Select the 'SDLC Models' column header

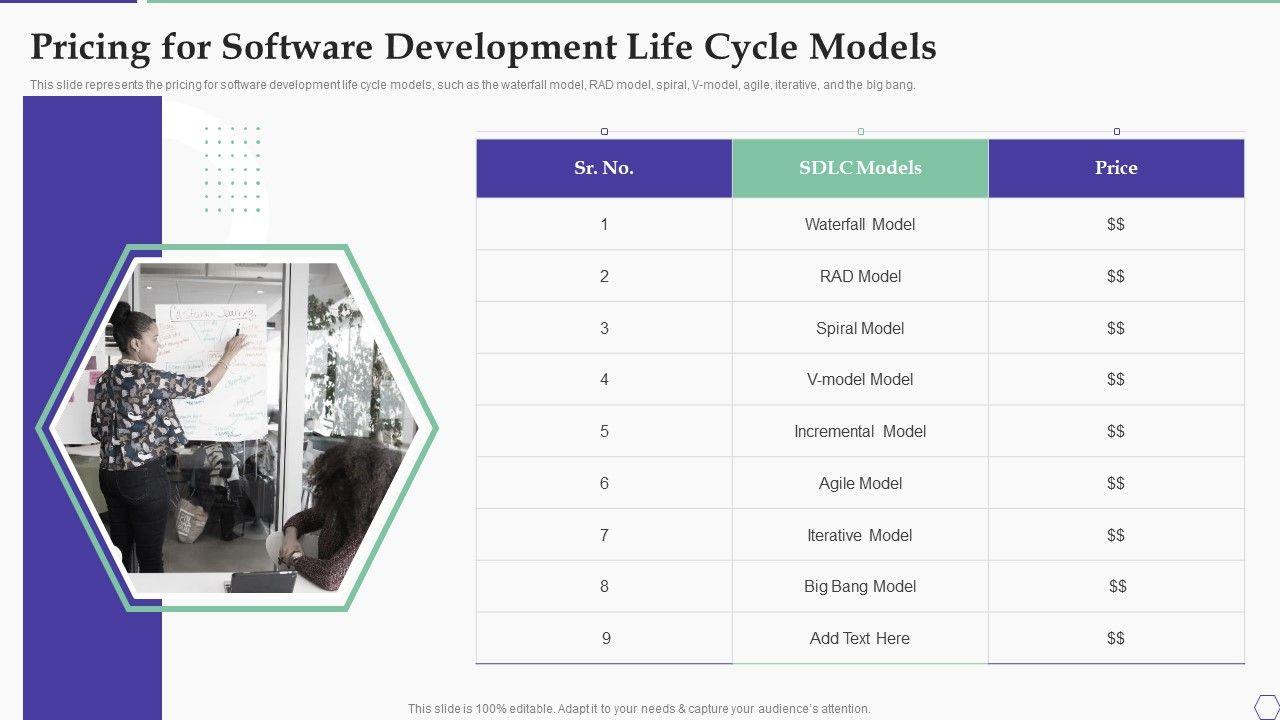[860, 168]
